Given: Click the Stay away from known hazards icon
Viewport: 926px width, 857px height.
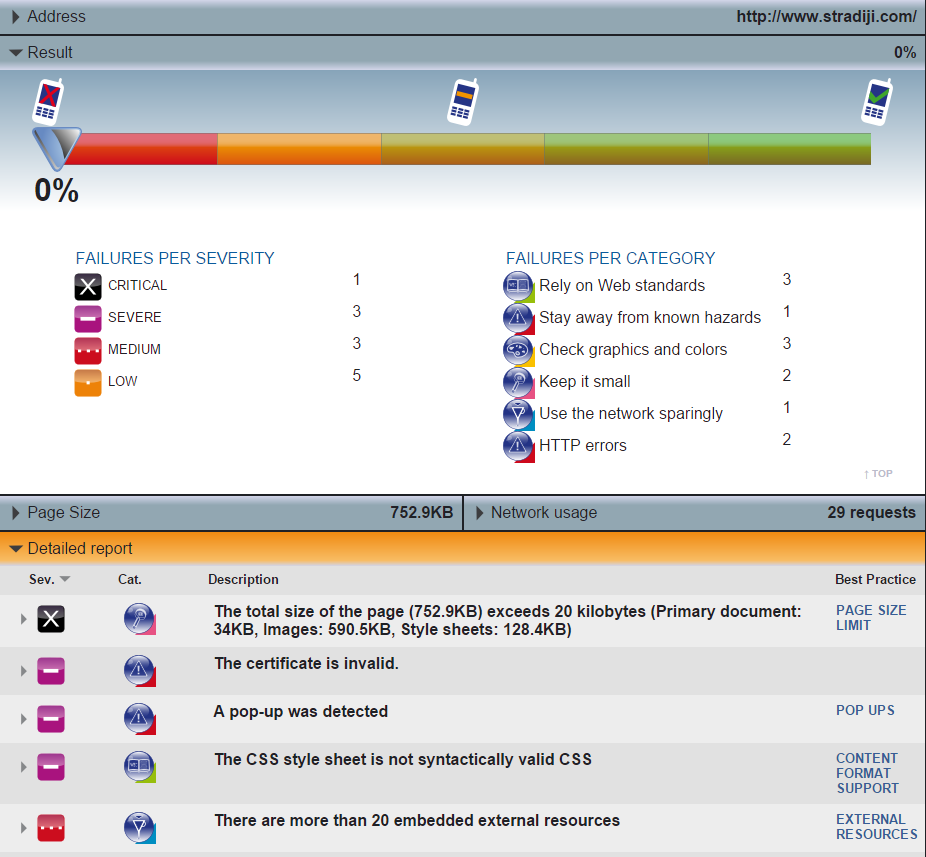Looking at the screenshot, I should (519, 318).
